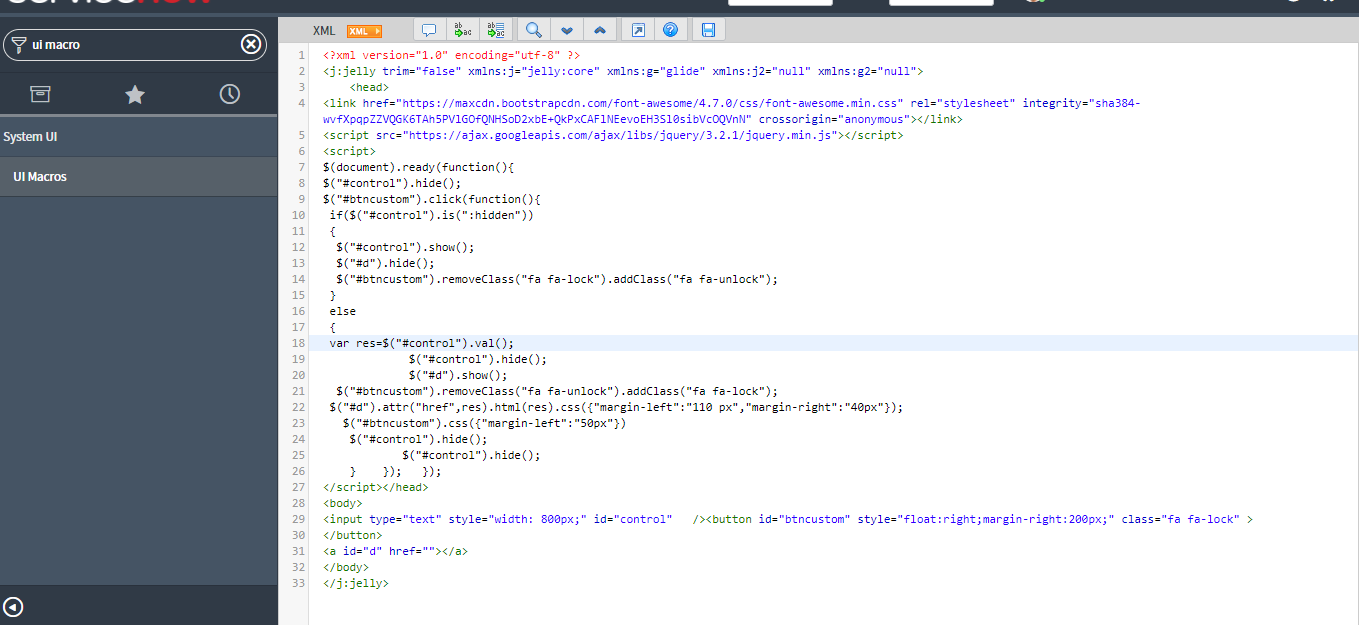Image resolution: width=1359 pixels, height=625 pixels.
Task: Save the XML record using the disk icon
Action: coord(708,29)
